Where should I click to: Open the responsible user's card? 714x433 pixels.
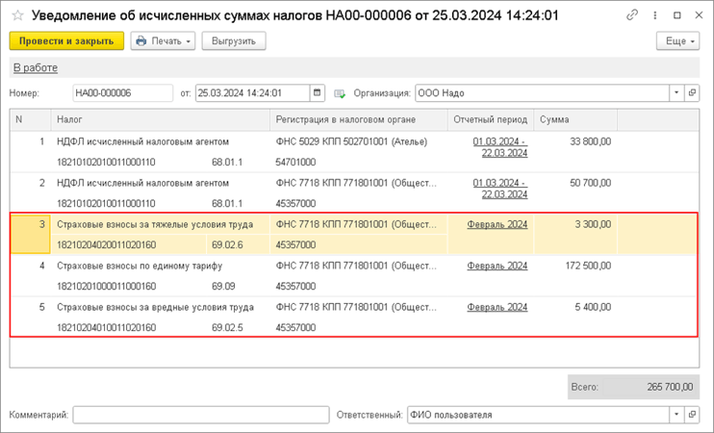click(x=692, y=413)
